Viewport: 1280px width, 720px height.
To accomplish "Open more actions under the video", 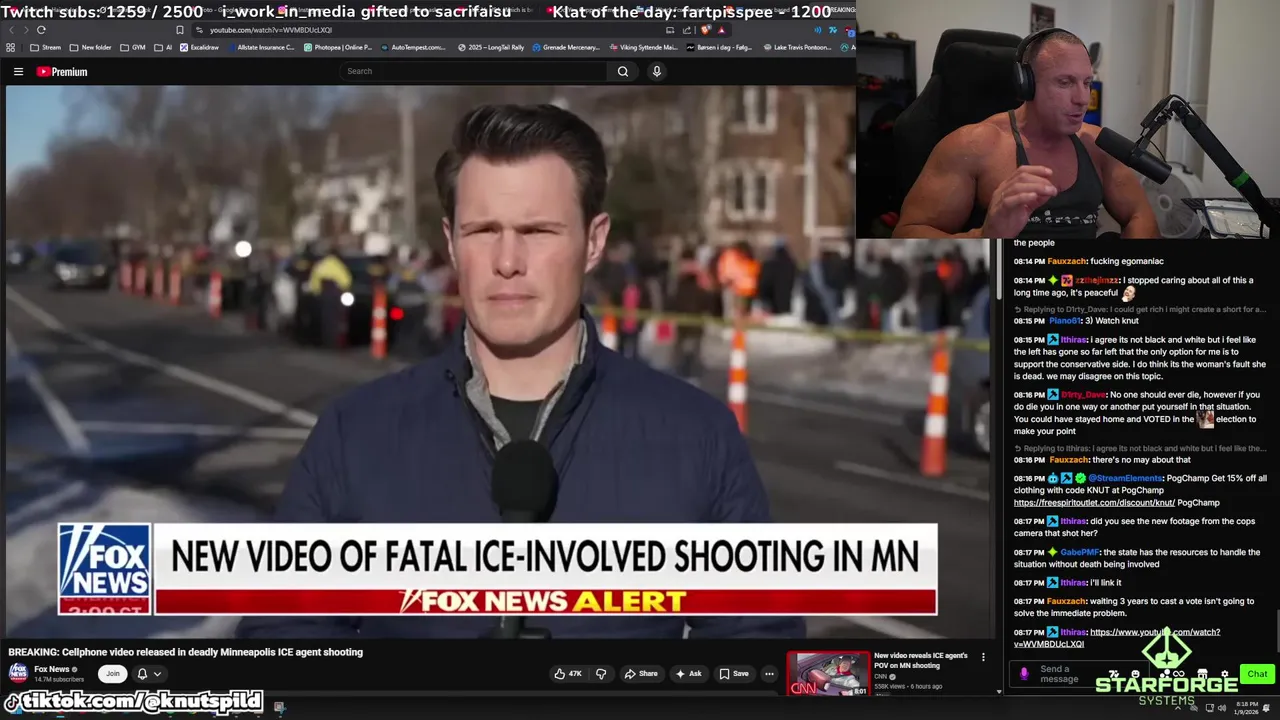I will pos(769,674).
